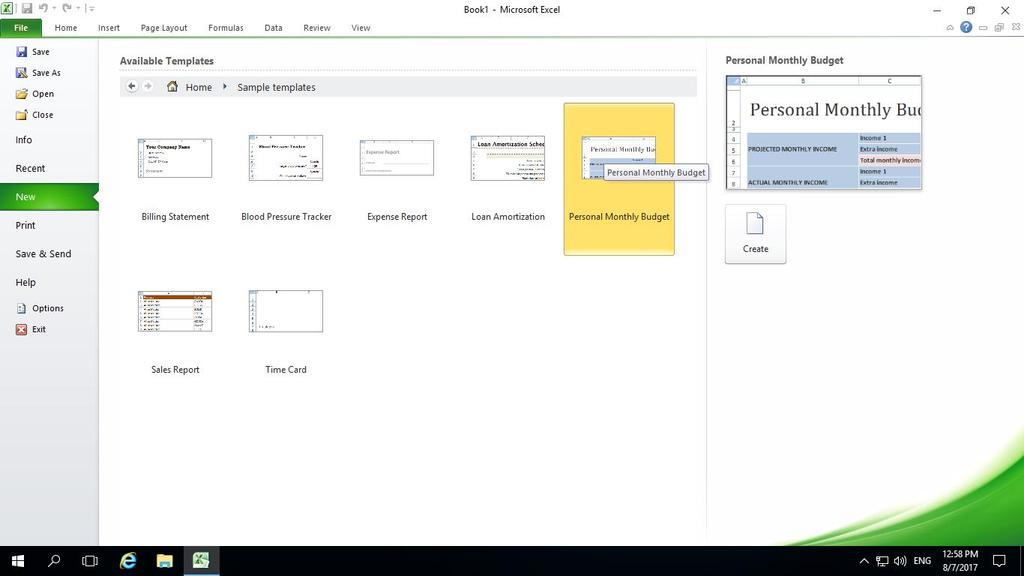Viewport: 1024px width, 576px height.
Task: Switch to the View ribbon tab
Action: click(x=360, y=28)
